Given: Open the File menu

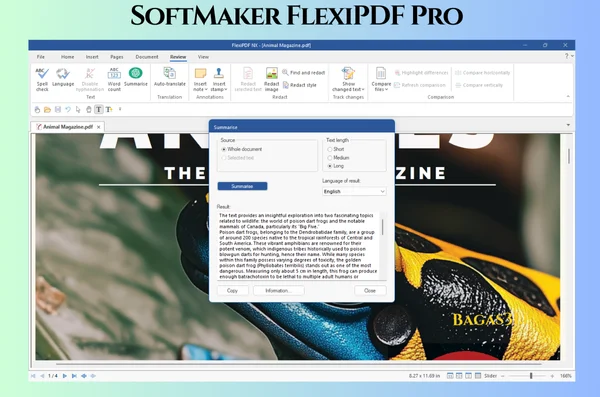Looking at the screenshot, I should (x=41, y=57).
